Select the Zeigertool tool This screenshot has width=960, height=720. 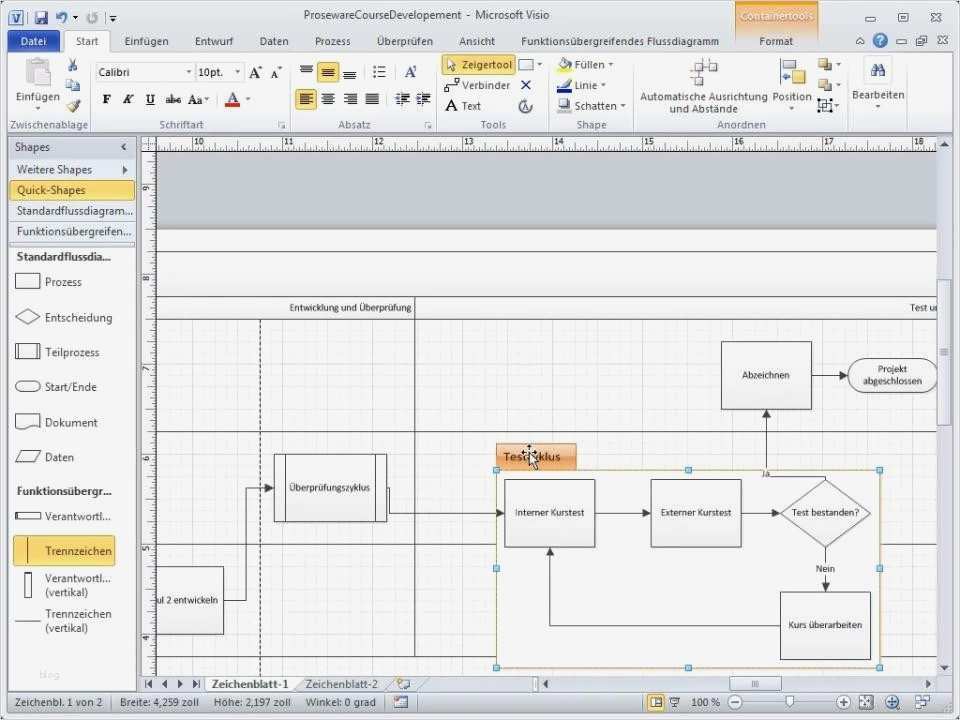(x=479, y=64)
